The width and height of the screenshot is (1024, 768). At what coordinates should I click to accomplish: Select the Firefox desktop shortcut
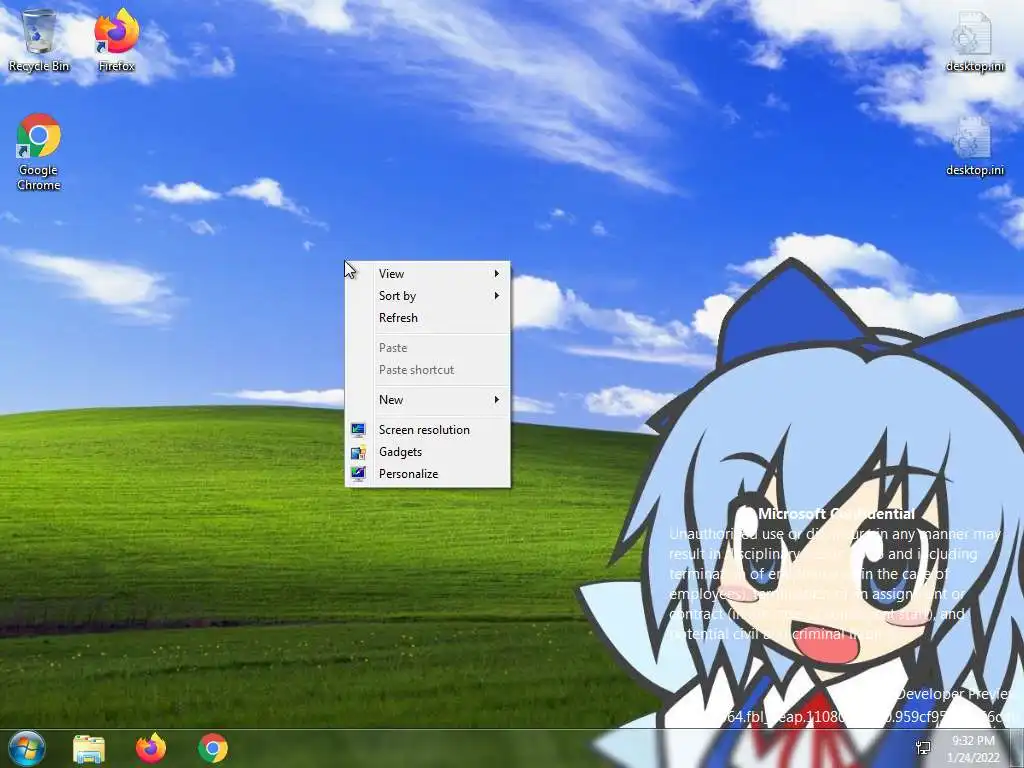pos(116,40)
